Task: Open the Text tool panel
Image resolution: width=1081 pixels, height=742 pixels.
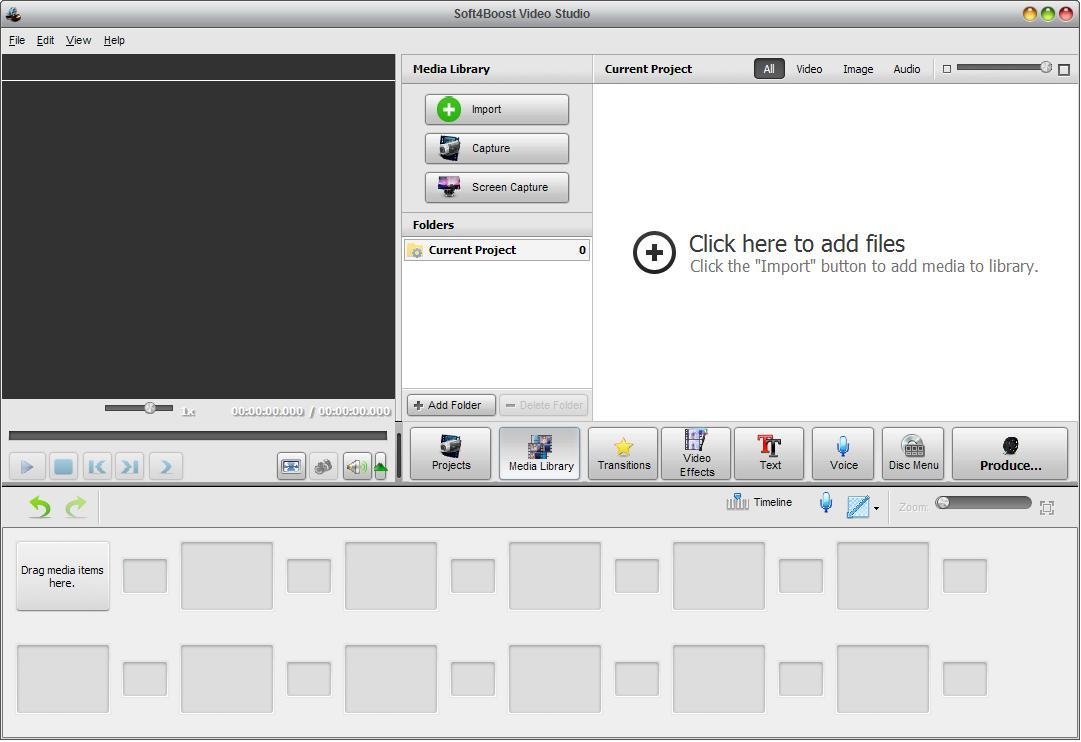Action: click(x=769, y=453)
